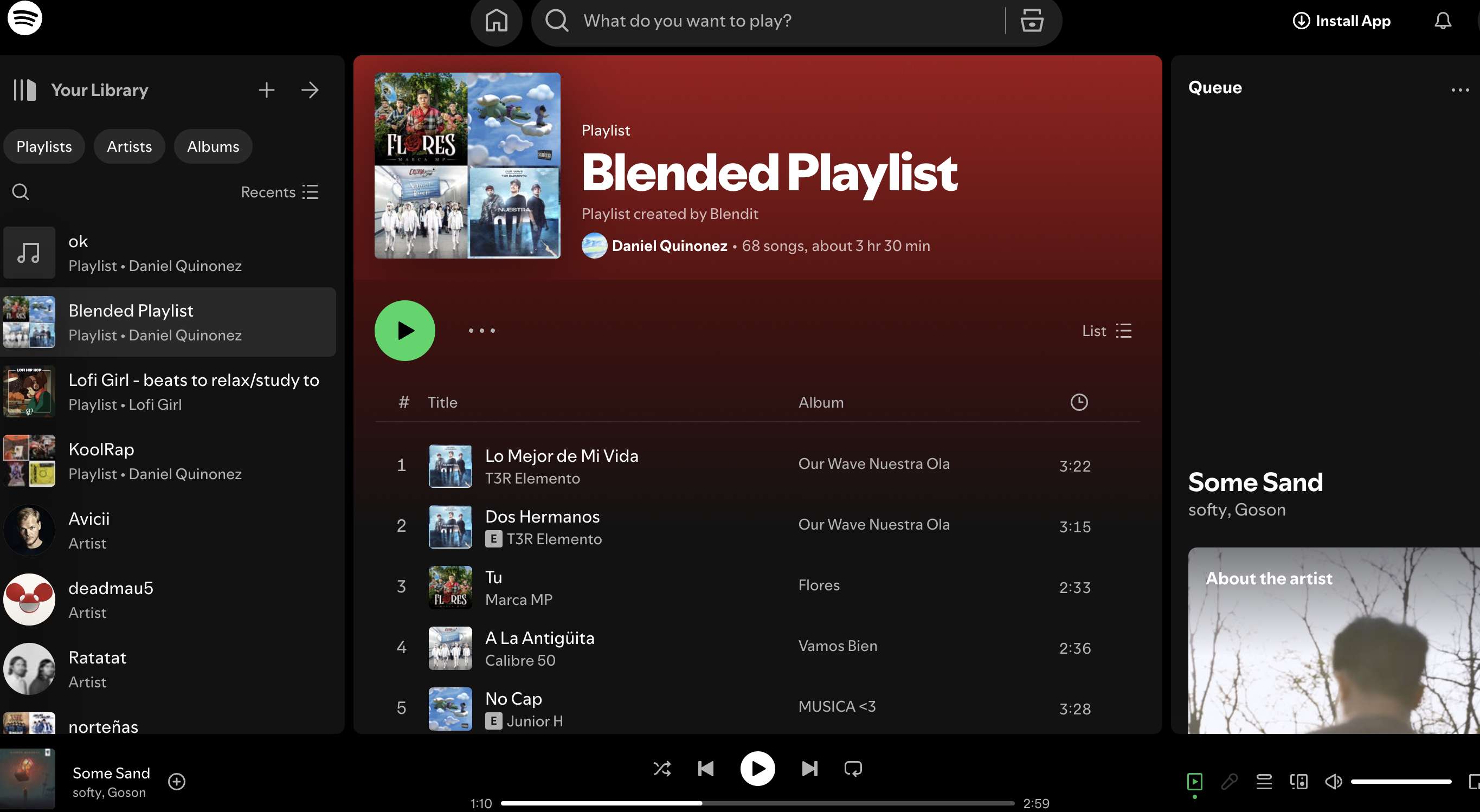Enable repeat mode
Viewport: 1480px width, 812px height.
tap(853, 768)
